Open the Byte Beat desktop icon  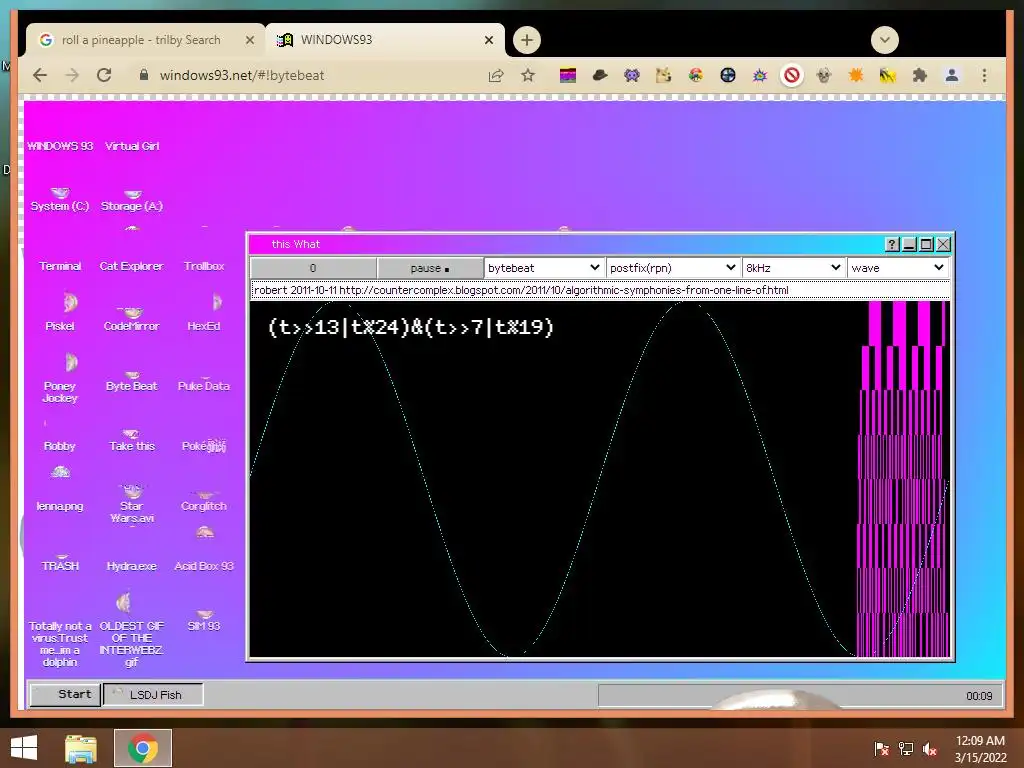[131, 381]
